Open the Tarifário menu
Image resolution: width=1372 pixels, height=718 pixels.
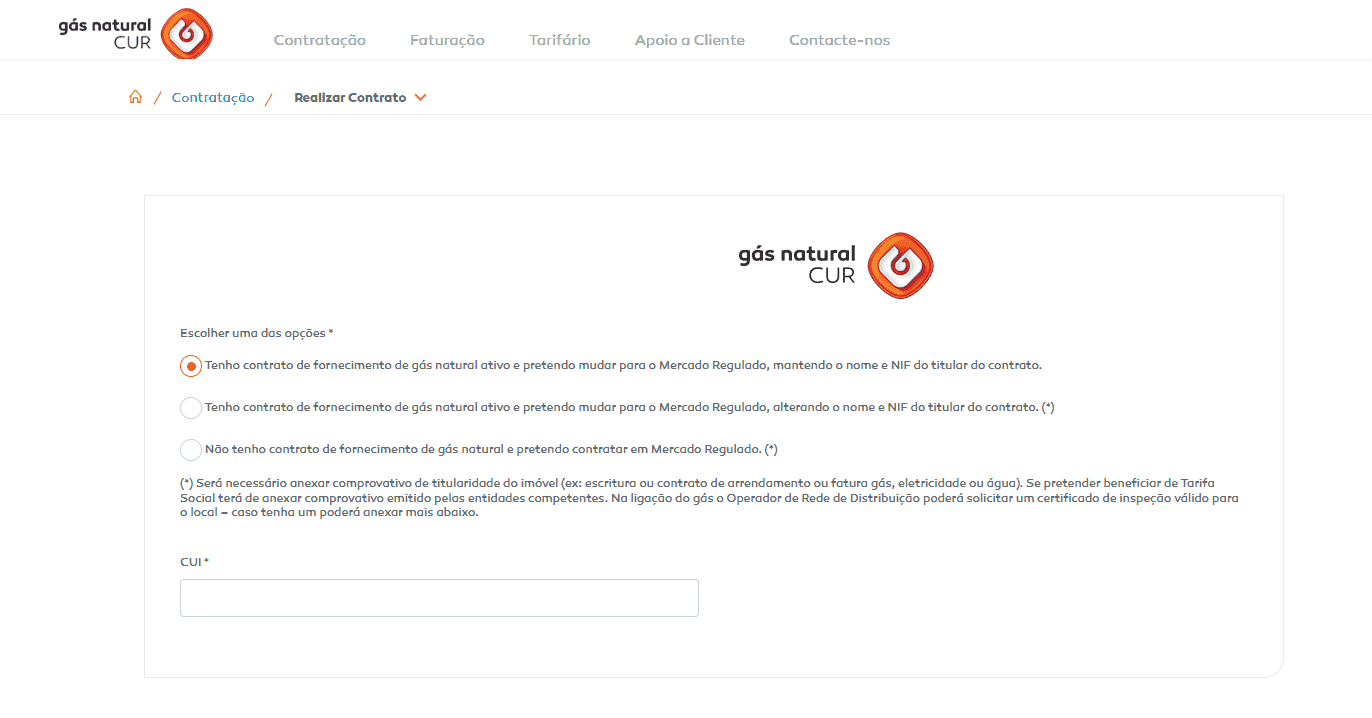[x=560, y=40]
